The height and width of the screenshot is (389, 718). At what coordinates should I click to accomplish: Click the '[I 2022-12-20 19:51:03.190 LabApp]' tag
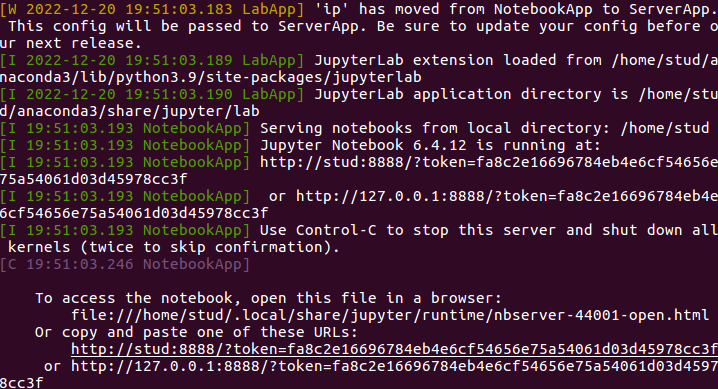click(152, 94)
